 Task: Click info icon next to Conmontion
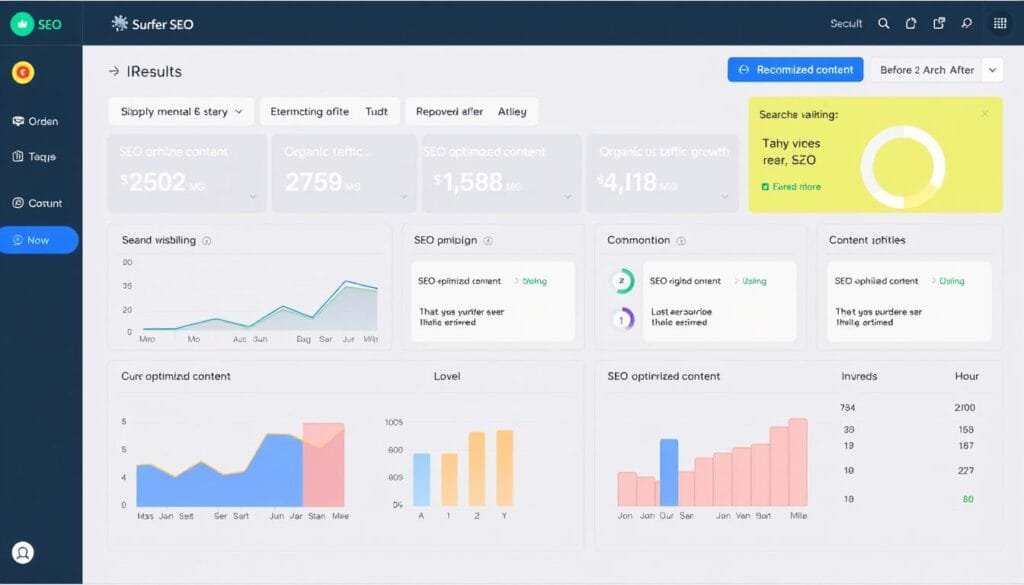[x=681, y=241]
